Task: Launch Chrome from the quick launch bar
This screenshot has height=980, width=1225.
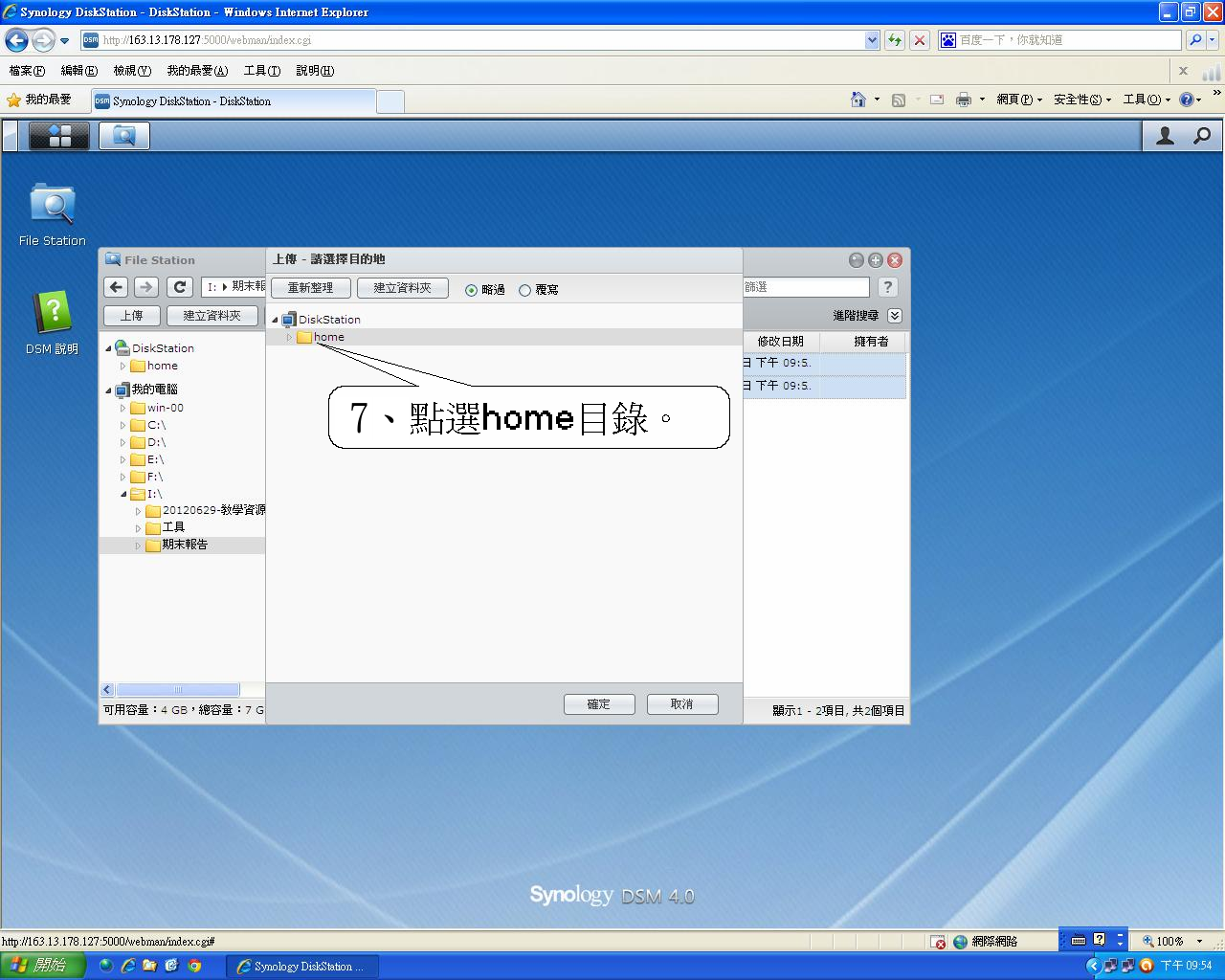Action: click(x=194, y=966)
